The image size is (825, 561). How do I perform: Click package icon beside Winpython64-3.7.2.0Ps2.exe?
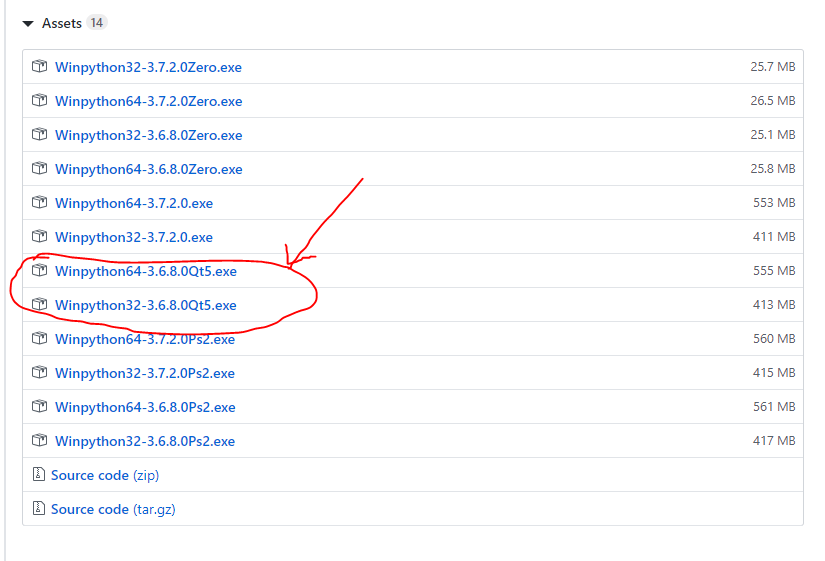[x=39, y=338]
